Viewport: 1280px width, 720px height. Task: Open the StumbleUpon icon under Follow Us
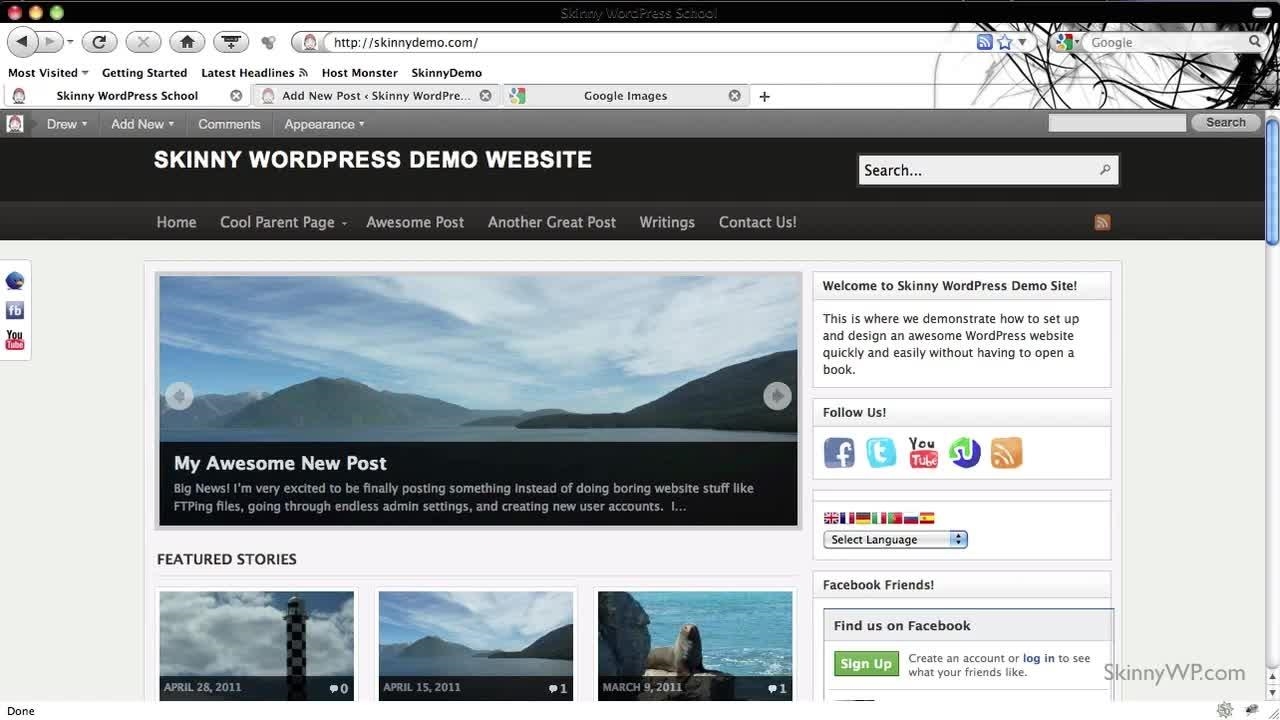pyautogui.click(x=965, y=453)
